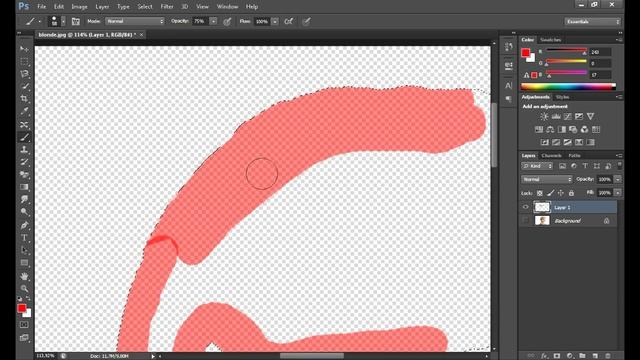Open the Filter menu
The image size is (640, 360).
[167, 7]
